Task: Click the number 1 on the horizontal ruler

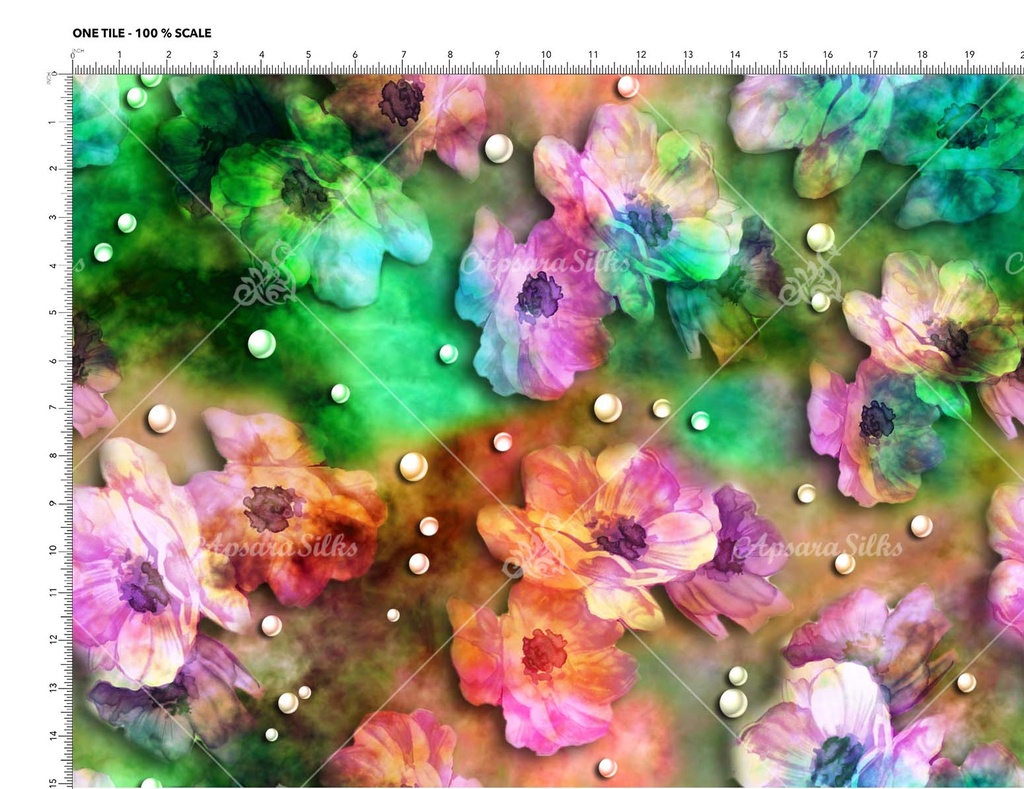Action: coord(120,55)
